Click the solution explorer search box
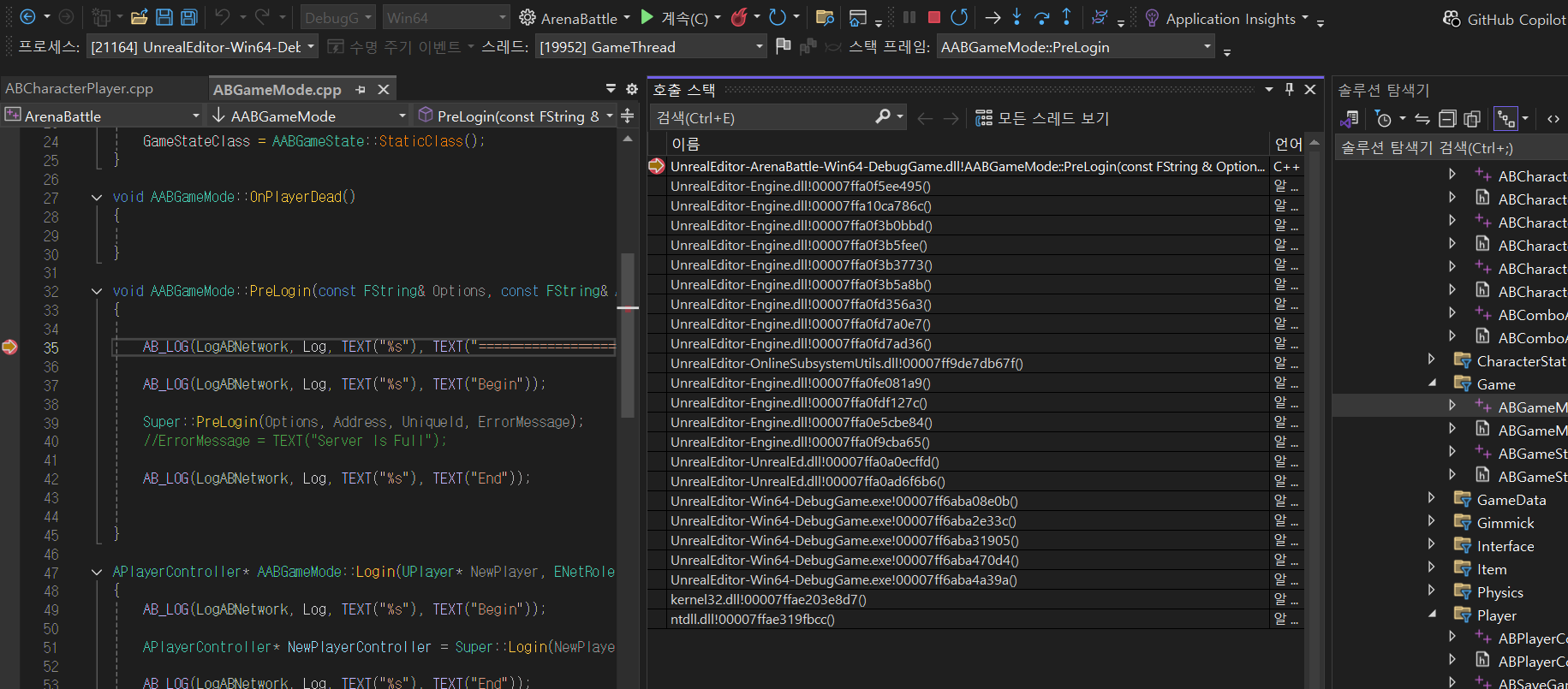1568x689 pixels. click(1451, 148)
